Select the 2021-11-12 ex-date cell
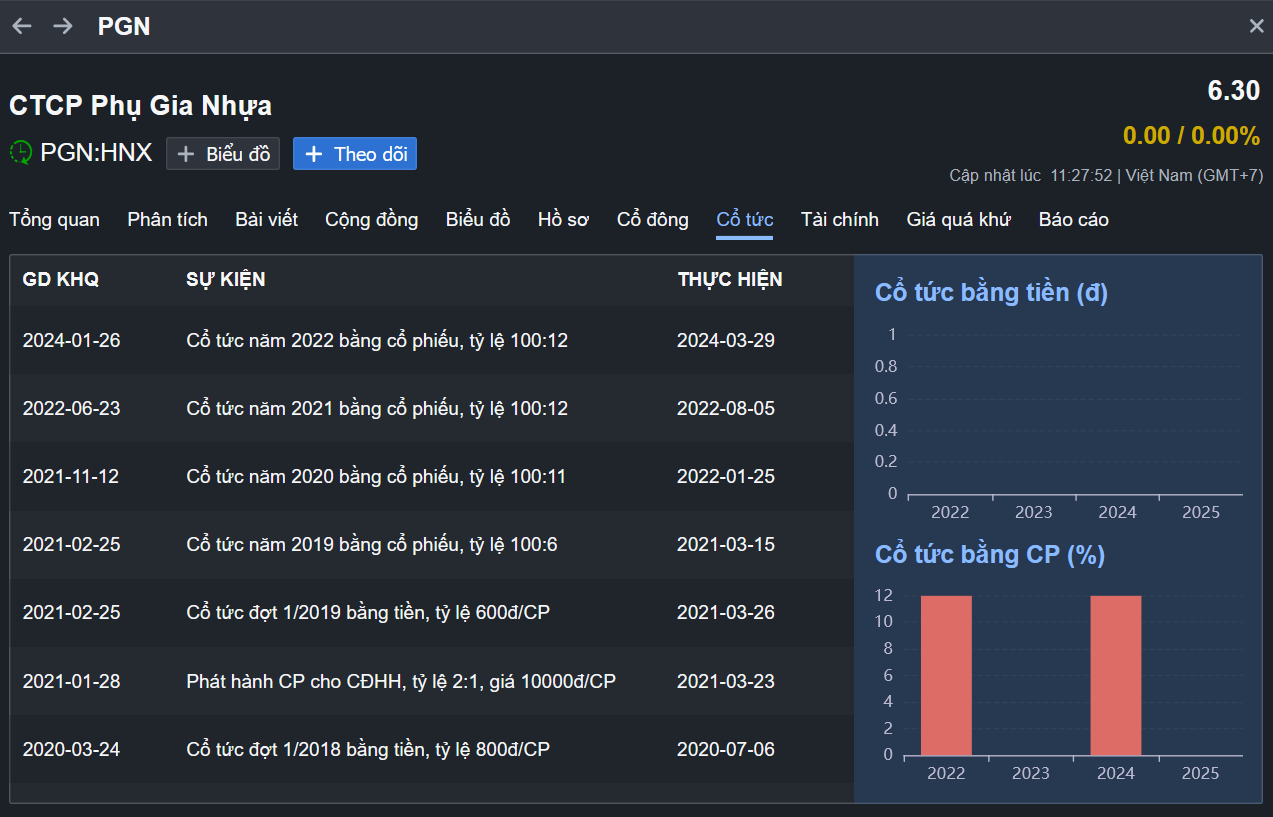The height and width of the screenshot is (817, 1273). (x=71, y=476)
